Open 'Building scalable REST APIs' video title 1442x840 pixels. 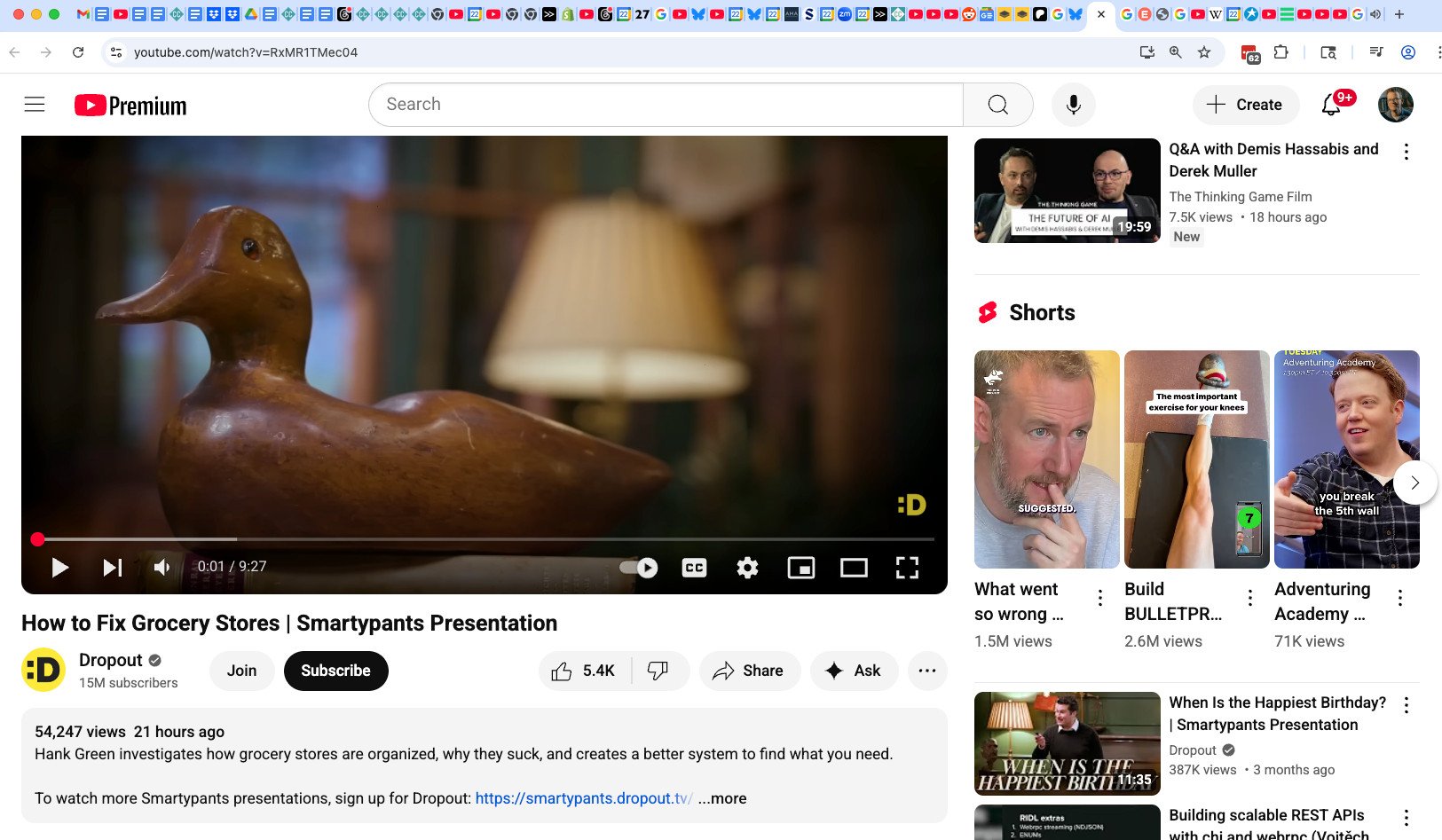(1269, 824)
